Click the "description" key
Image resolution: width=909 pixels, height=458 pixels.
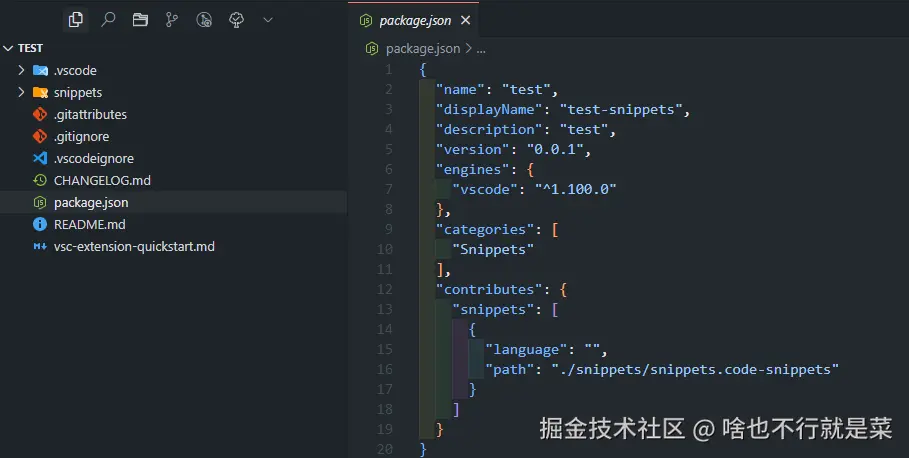489,129
